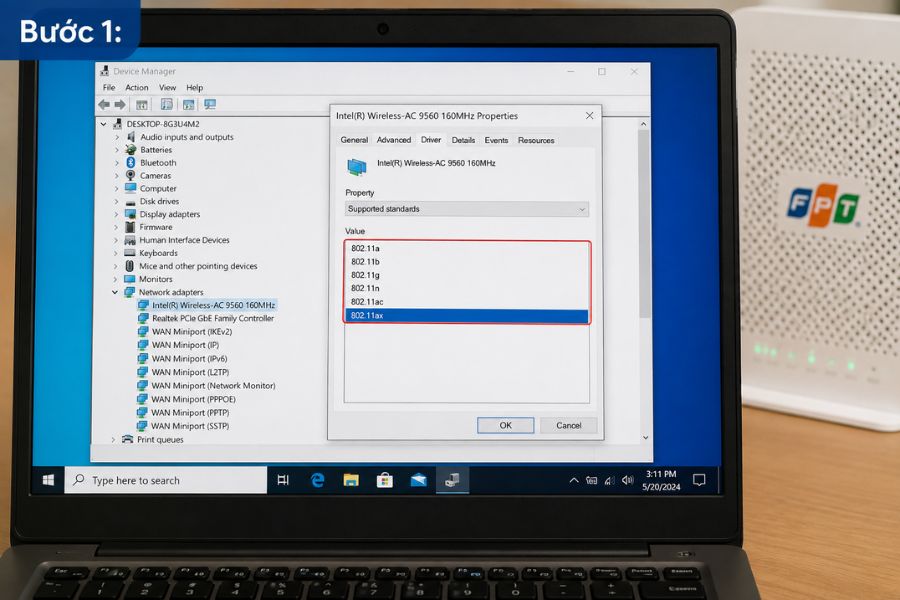900x600 pixels.
Task: Click the OK button
Action: (505, 425)
